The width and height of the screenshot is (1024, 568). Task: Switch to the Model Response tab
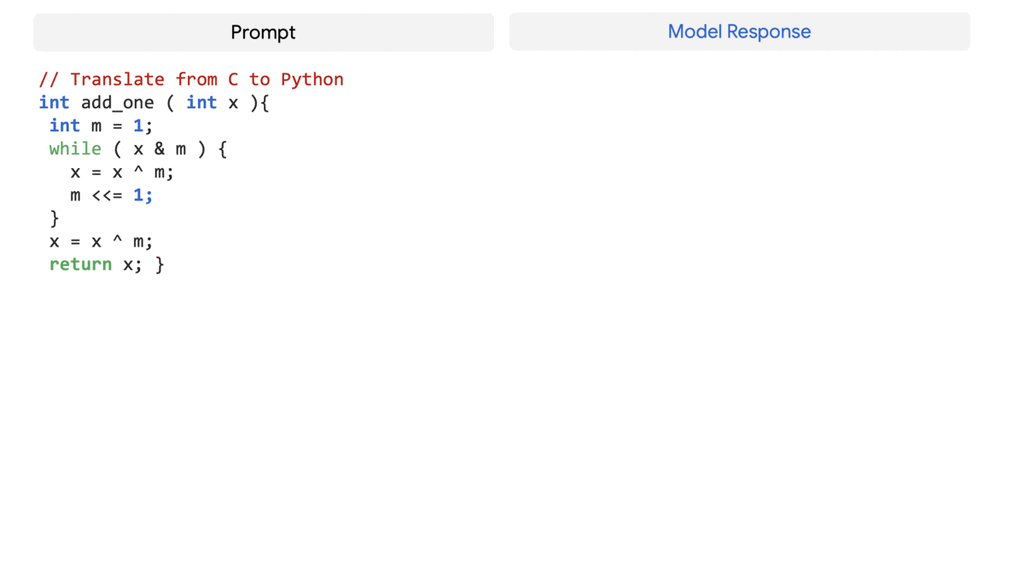(x=739, y=32)
